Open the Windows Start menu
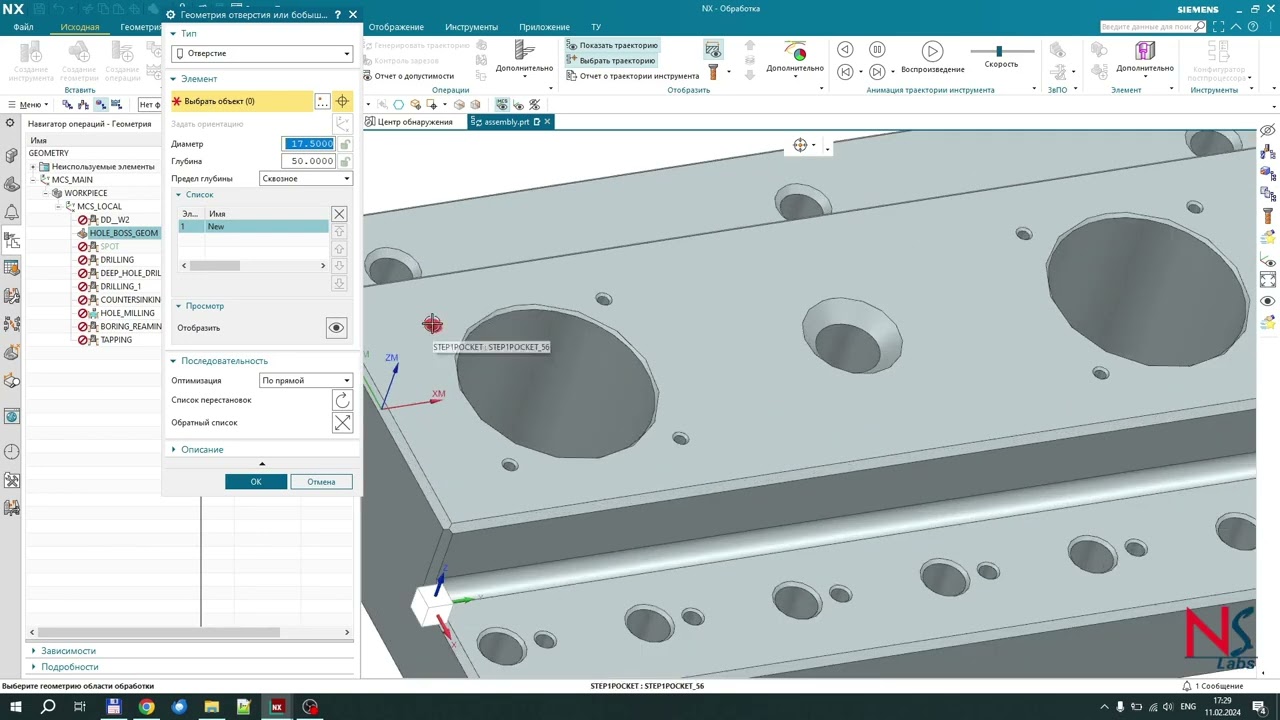The width and height of the screenshot is (1280, 720). 15,707
